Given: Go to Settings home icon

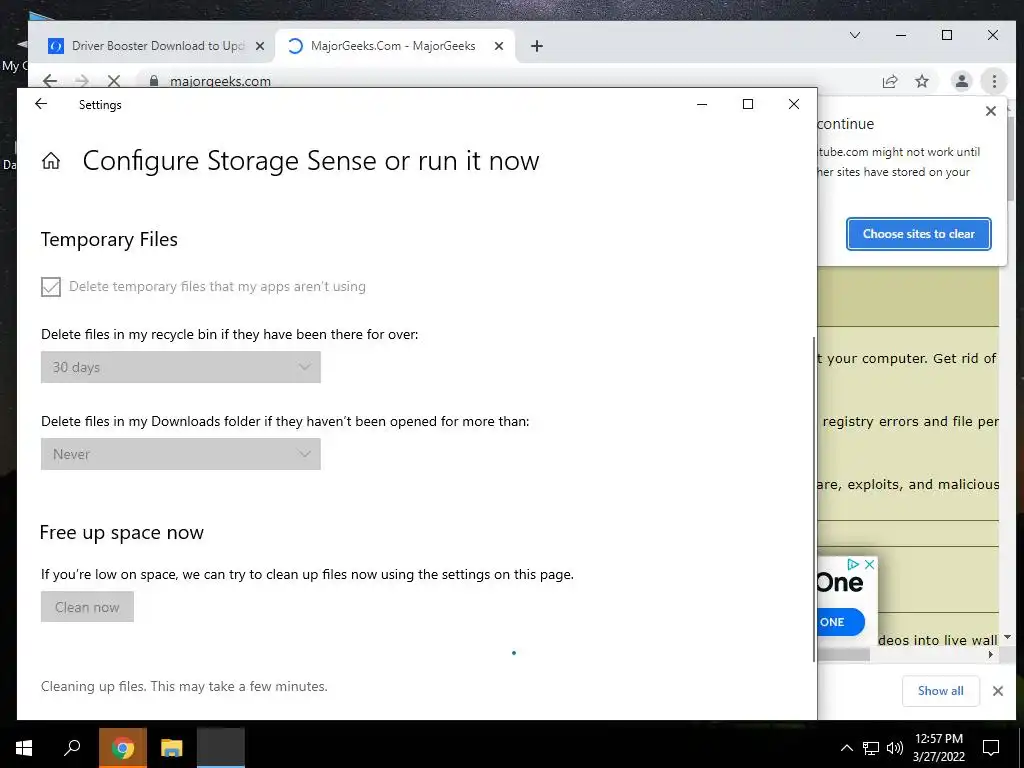Looking at the screenshot, I should (x=51, y=161).
